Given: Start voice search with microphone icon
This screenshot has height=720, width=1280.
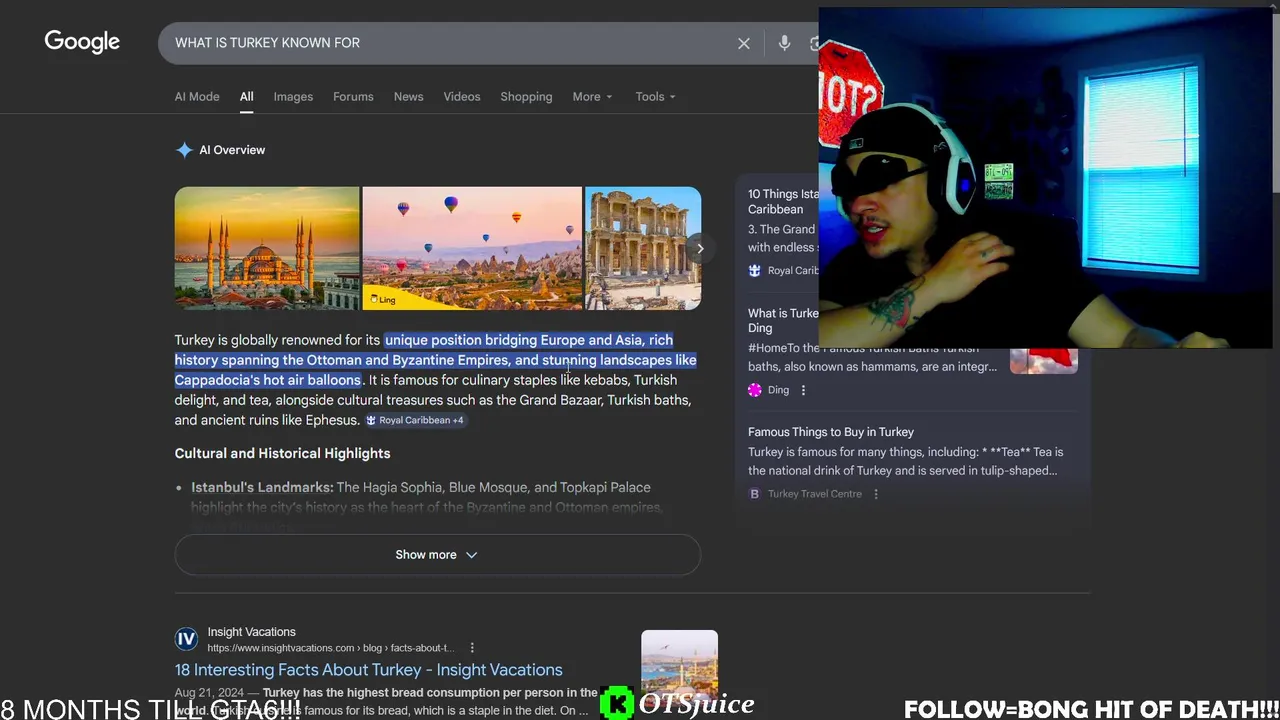Looking at the screenshot, I should click(785, 43).
